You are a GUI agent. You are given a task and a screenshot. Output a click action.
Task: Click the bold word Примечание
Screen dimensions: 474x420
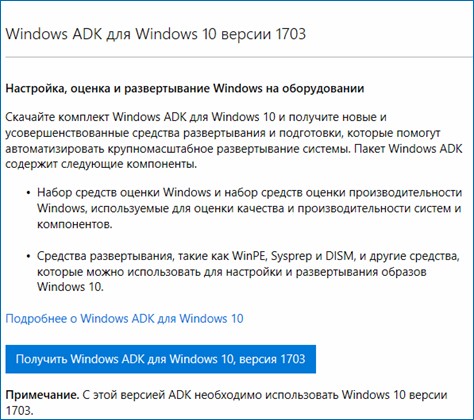coord(42,395)
